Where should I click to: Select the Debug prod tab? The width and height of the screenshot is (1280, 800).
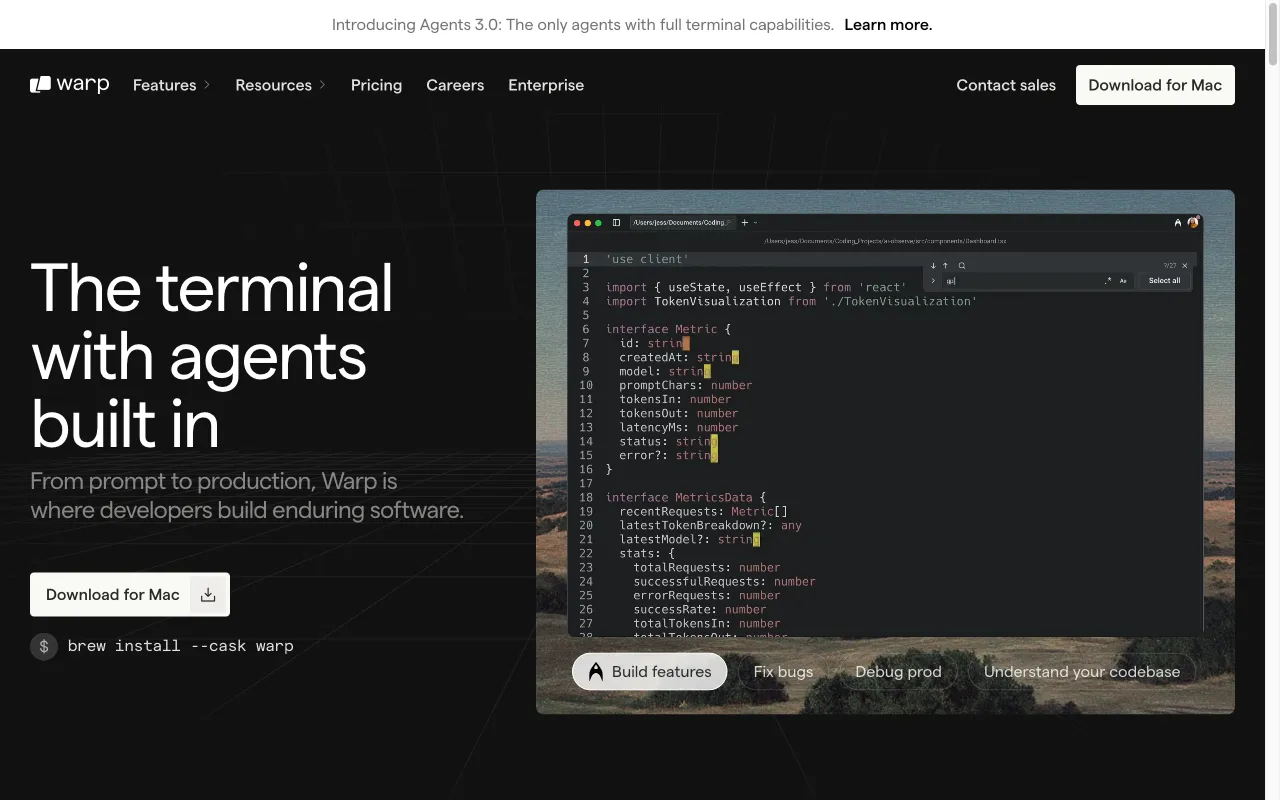(898, 672)
